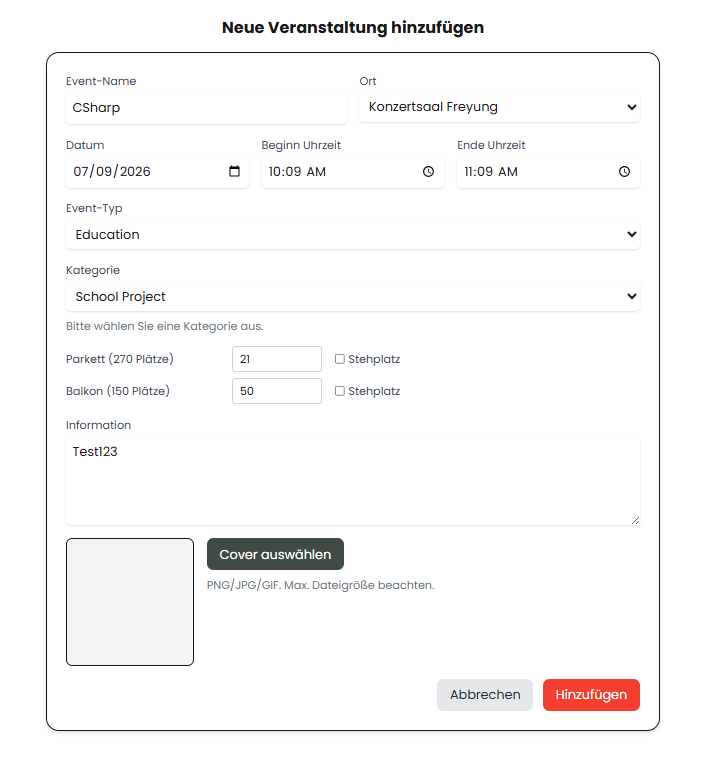709x767 pixels.
Task: Enable Stehplatz checkbox for Balkon
Action: coord(340,391)
